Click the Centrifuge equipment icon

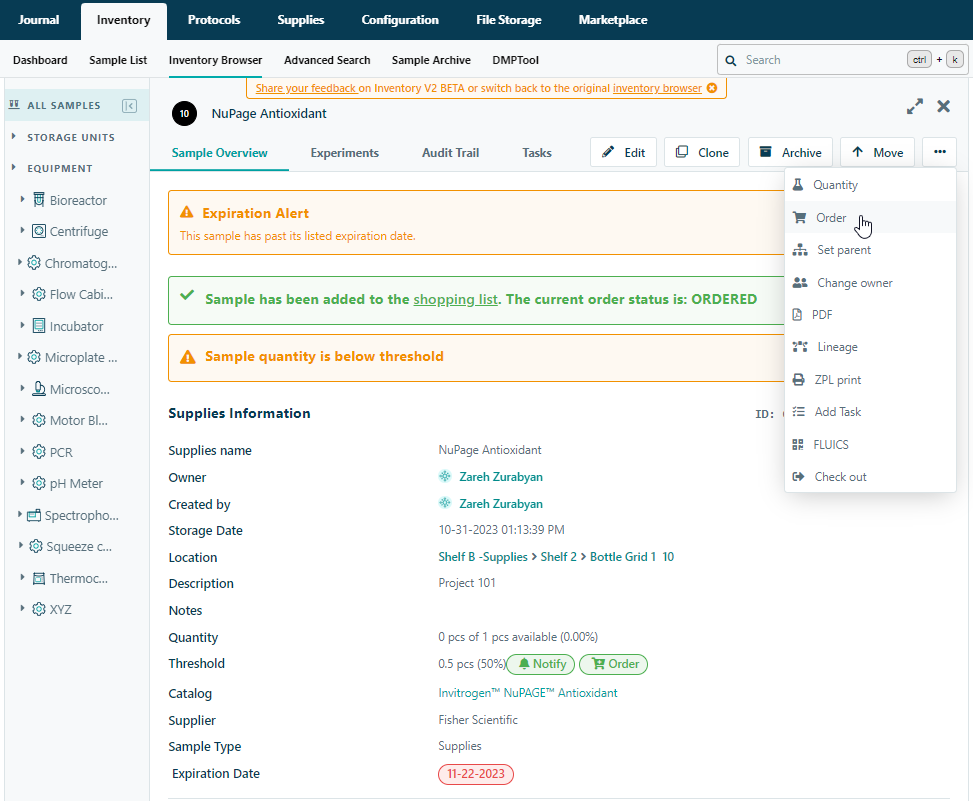(38, 231)
